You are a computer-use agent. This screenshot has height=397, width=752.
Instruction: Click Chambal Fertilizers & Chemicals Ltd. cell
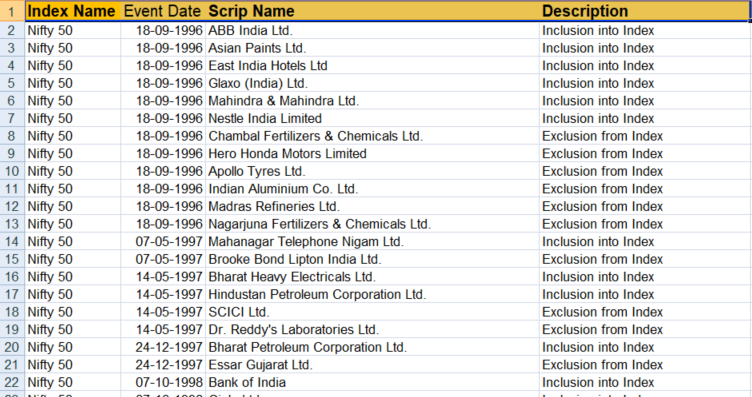click(372, 136)
